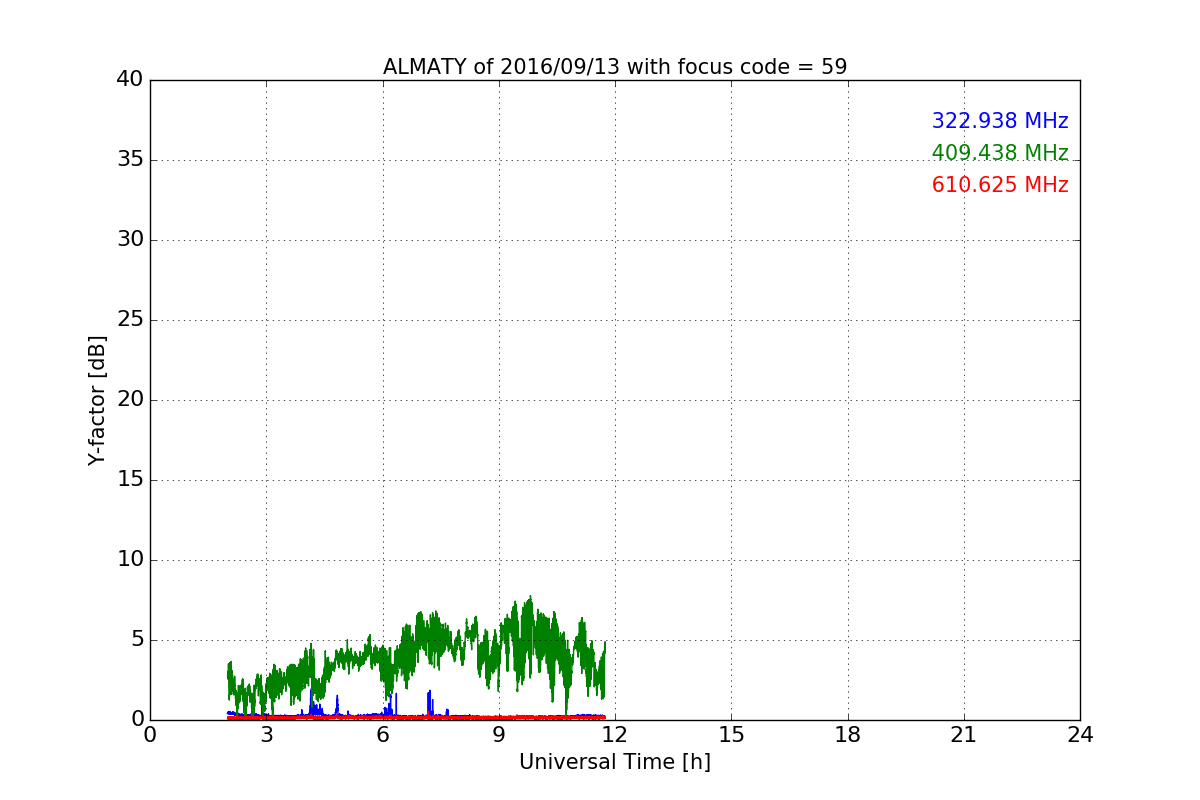This screenshot has width=1200, height=800.
Task: Click the 35 label on the Y-factor axis
Action: 129,160
